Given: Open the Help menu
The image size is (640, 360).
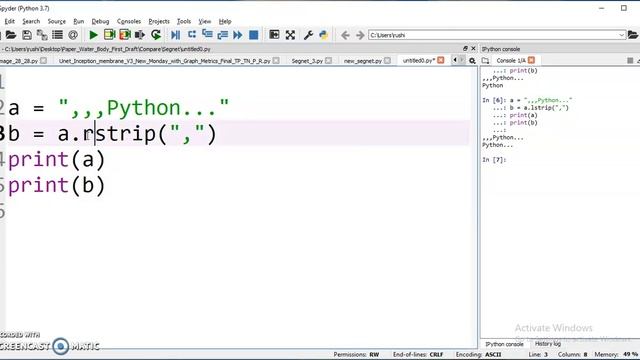Looking at the screenshot, I should point(225,21).
